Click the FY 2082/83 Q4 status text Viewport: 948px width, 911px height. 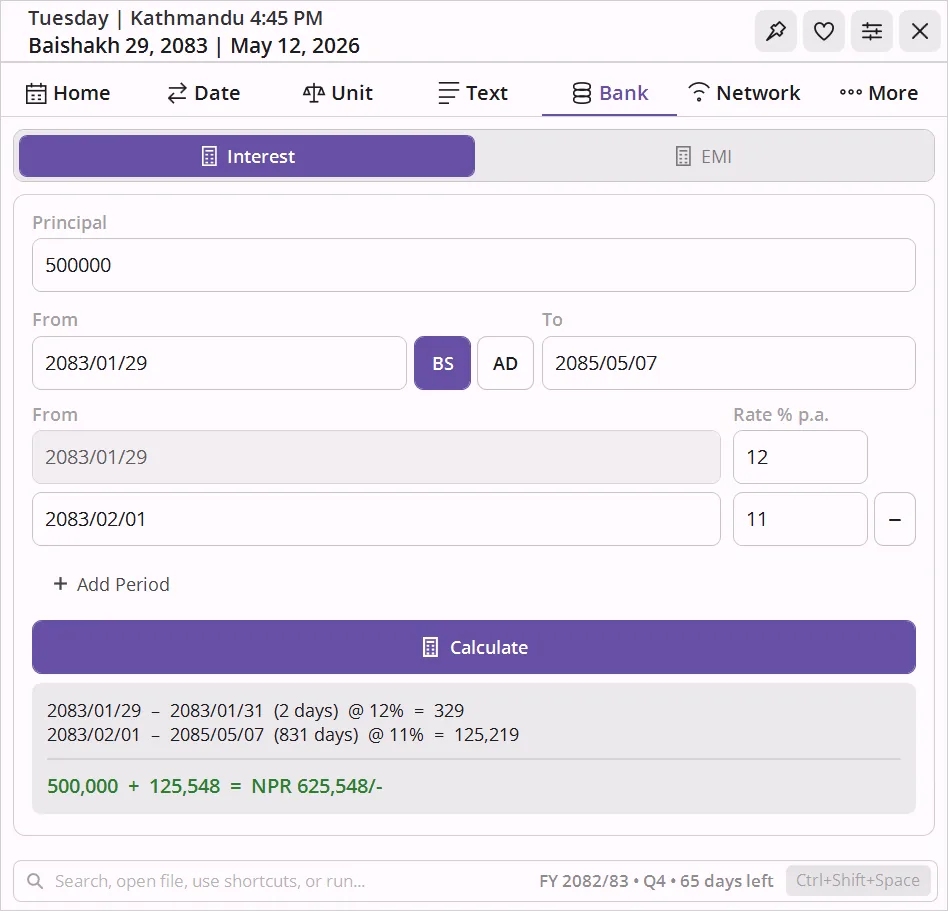click(x=656, y=881)
